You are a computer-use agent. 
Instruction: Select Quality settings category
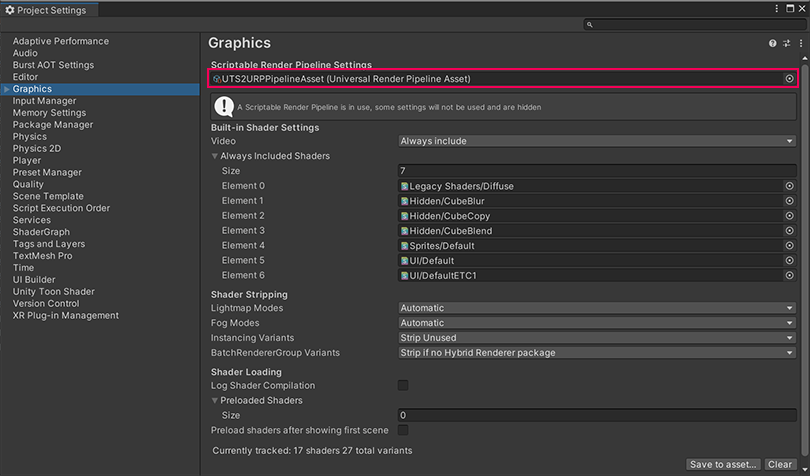(28, 184)
